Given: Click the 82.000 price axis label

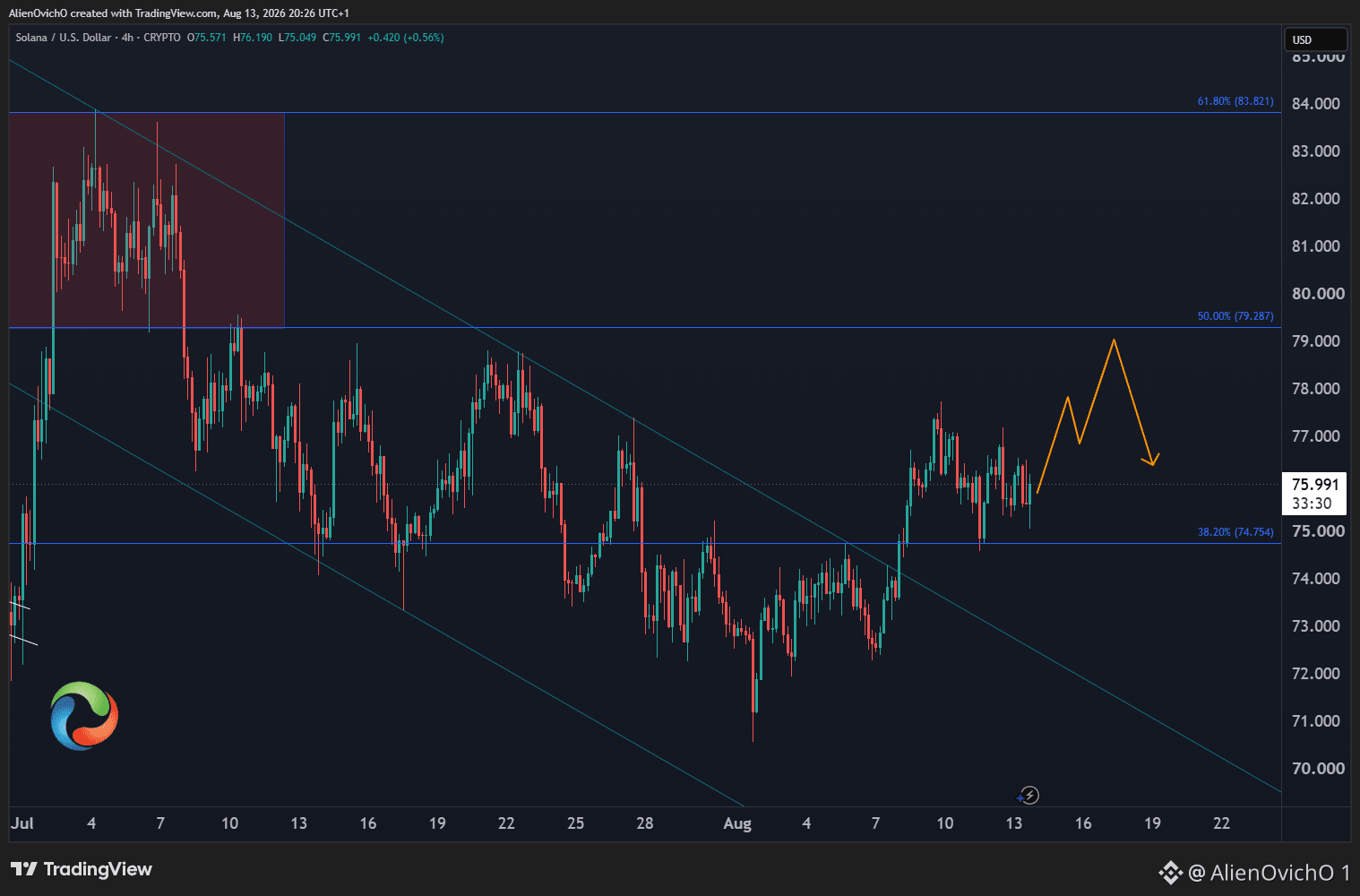Looking at the screenshot, I should [1316, 199].
